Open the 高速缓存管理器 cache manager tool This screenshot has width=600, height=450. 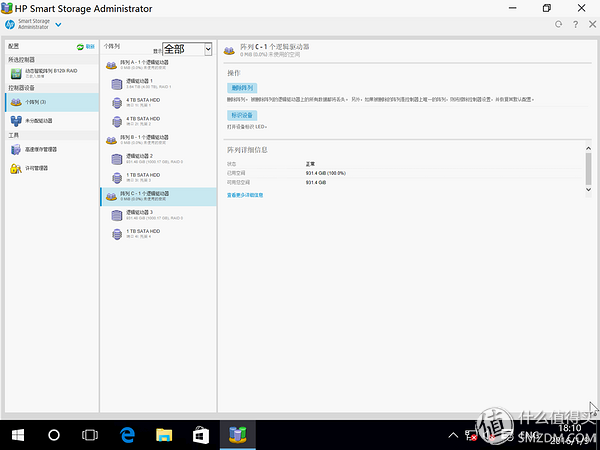click(52, 149)
